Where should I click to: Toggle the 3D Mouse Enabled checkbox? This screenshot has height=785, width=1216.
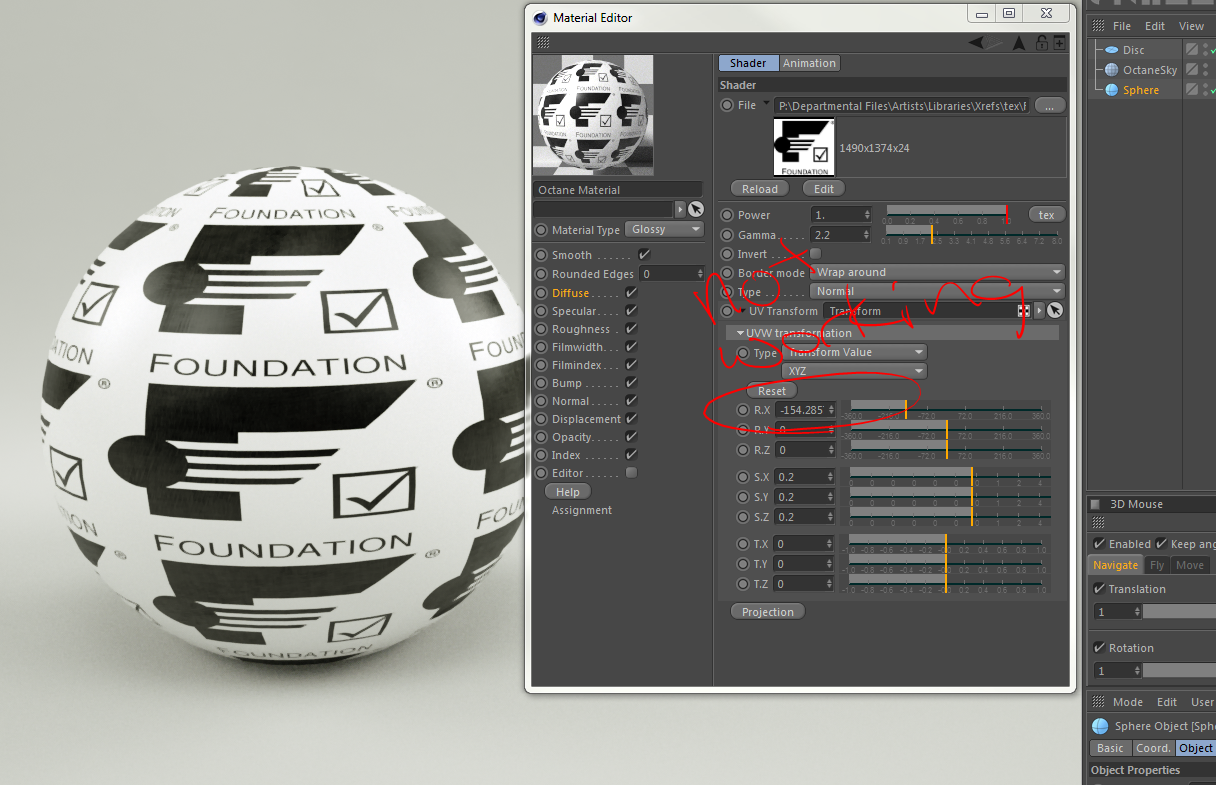[x=1100, y=544]
